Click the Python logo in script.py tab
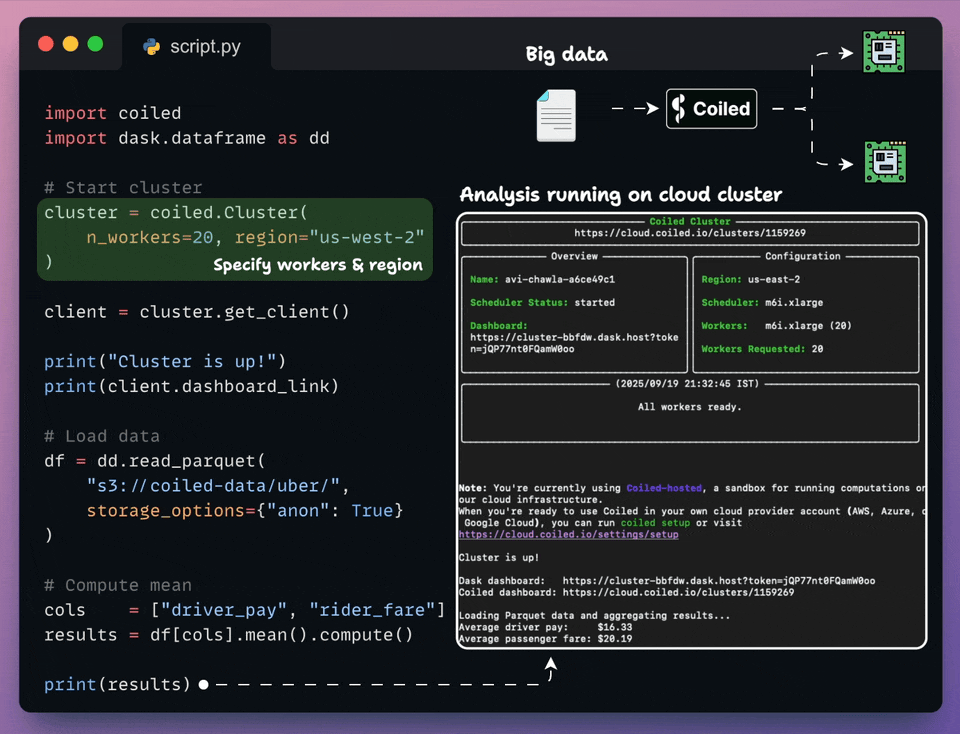The image size is (960, 734). [152, 47]
